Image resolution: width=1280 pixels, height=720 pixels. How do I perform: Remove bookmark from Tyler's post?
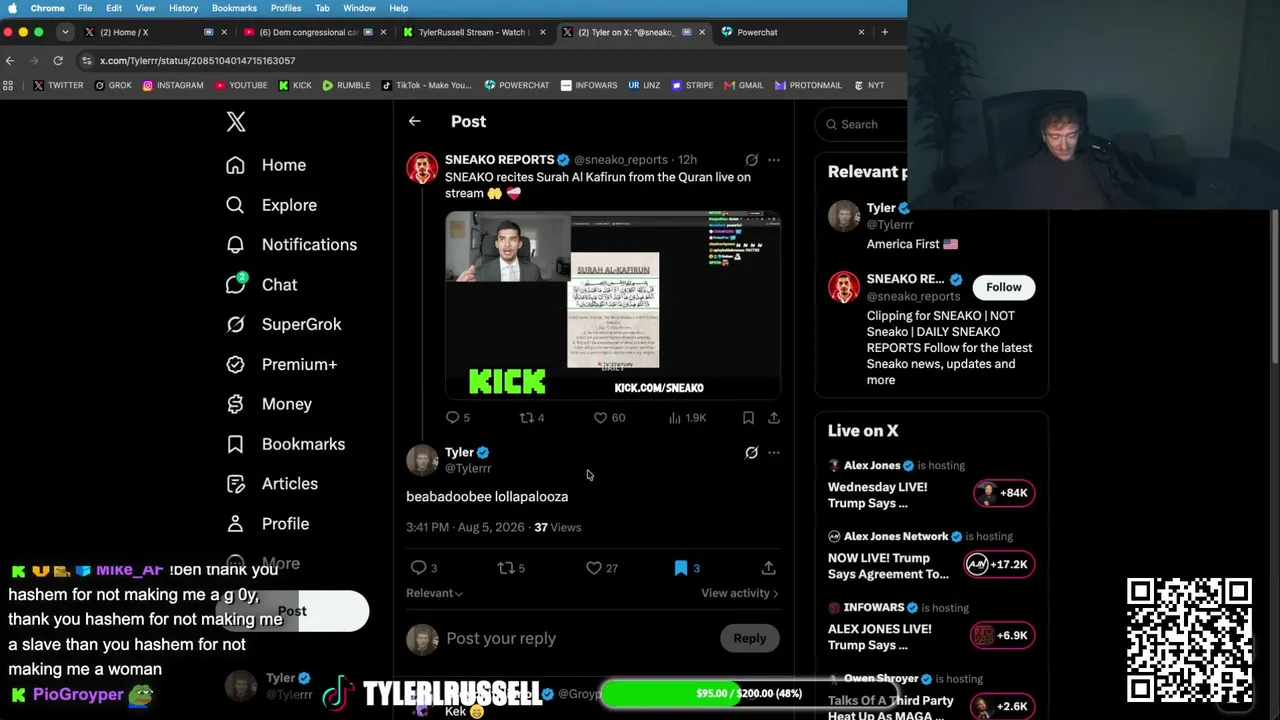686,568
